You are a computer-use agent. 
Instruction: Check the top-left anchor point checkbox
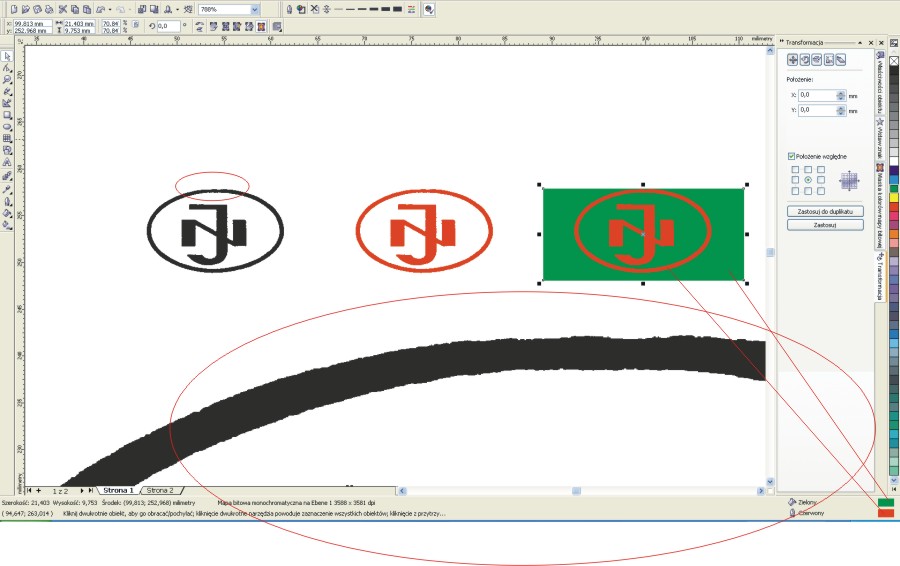coord(796,169)
